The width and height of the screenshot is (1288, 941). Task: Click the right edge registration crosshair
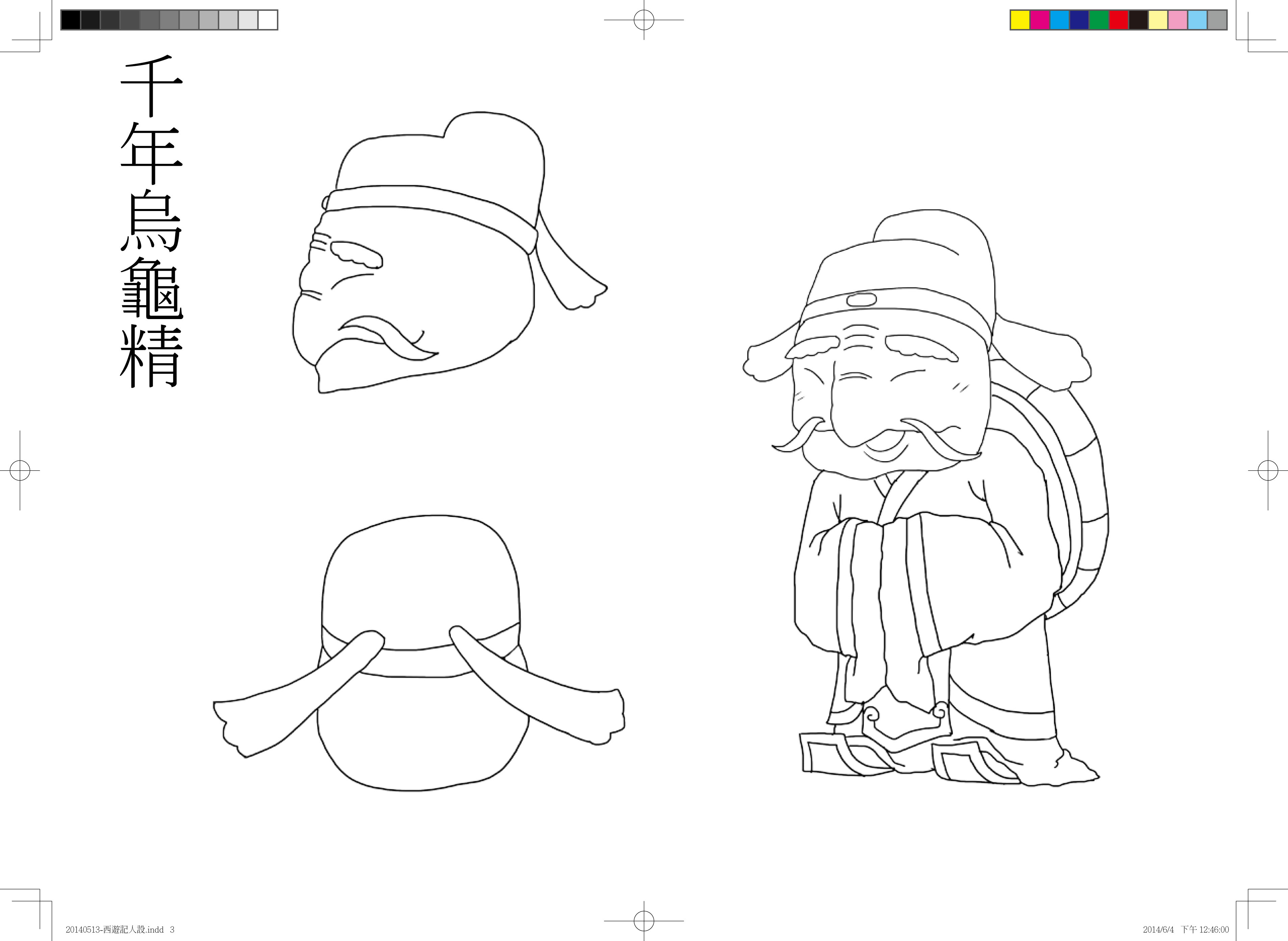click(x=1267, y=471)
